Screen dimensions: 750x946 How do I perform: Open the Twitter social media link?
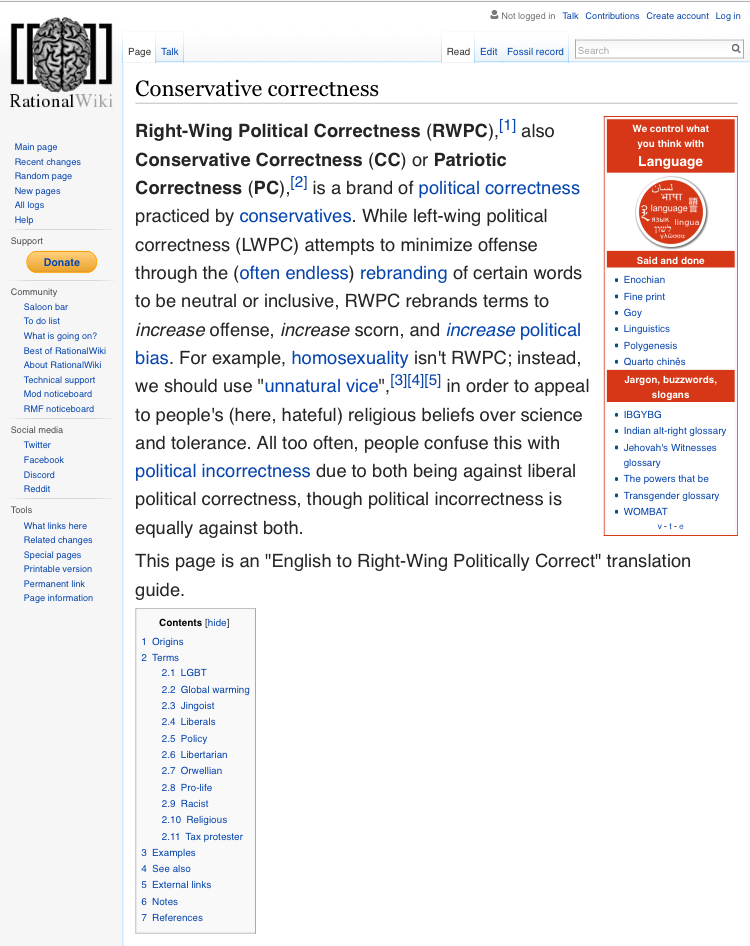tap(37, 445)
